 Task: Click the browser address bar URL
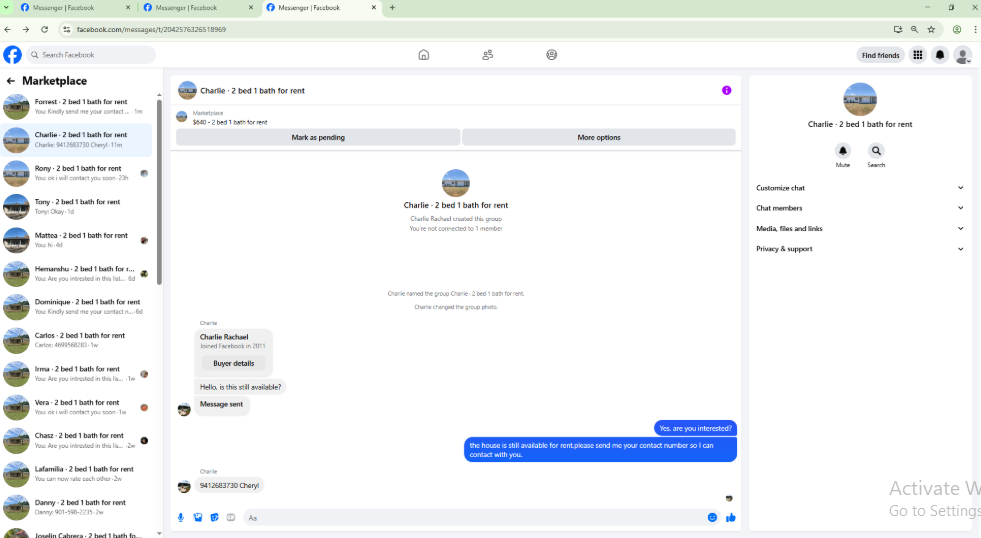coord(151,29)
